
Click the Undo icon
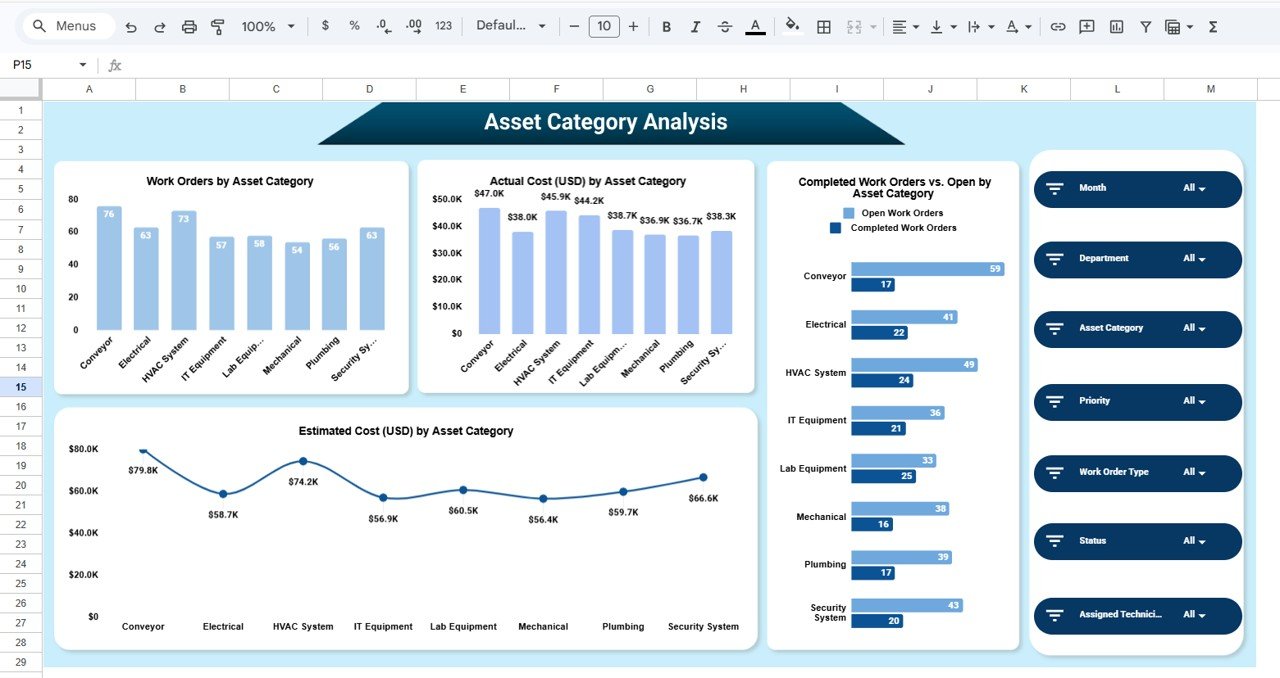(x=130, y=26)
